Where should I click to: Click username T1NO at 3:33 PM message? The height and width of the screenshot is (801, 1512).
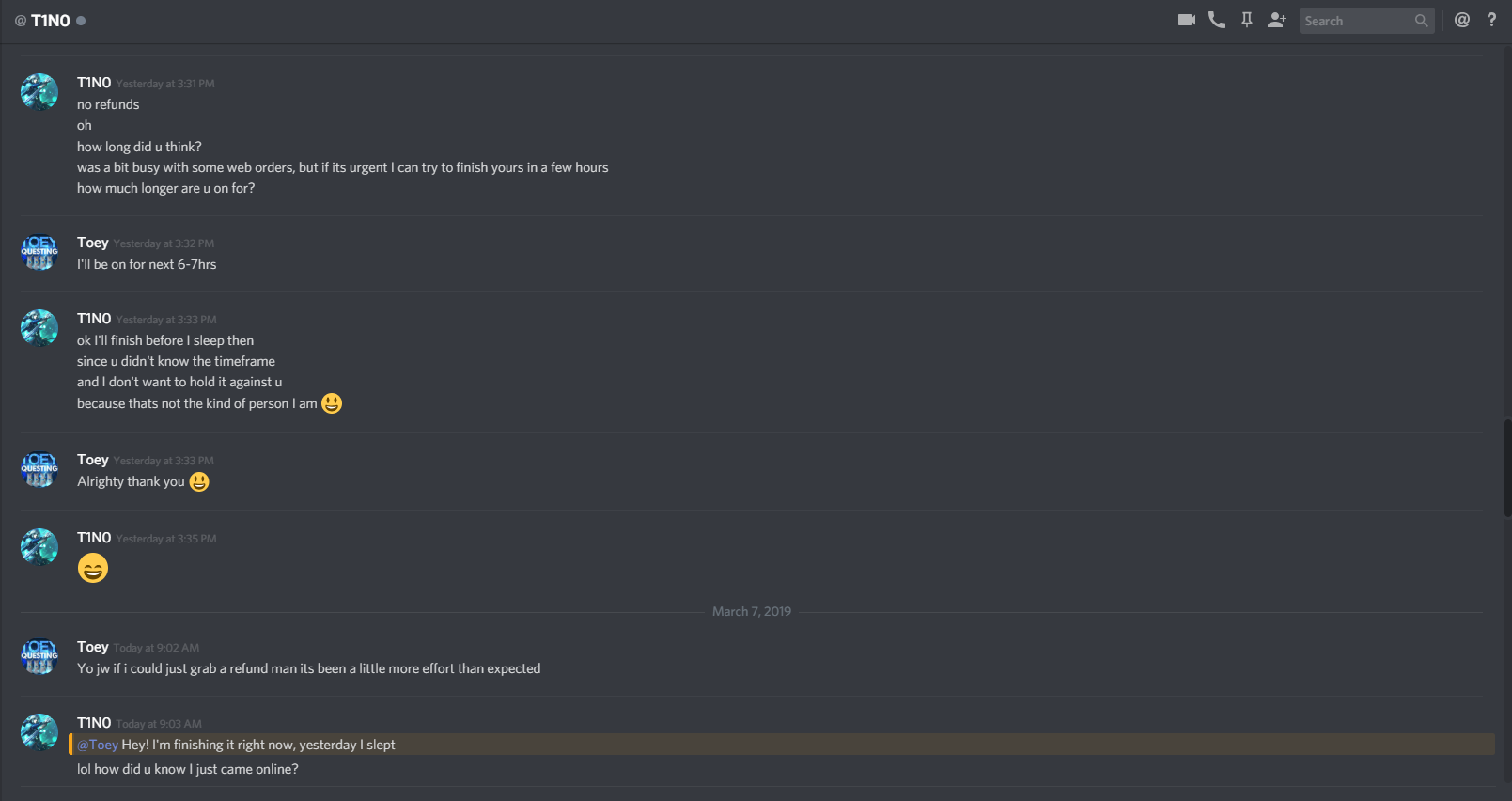click(94, 319)
